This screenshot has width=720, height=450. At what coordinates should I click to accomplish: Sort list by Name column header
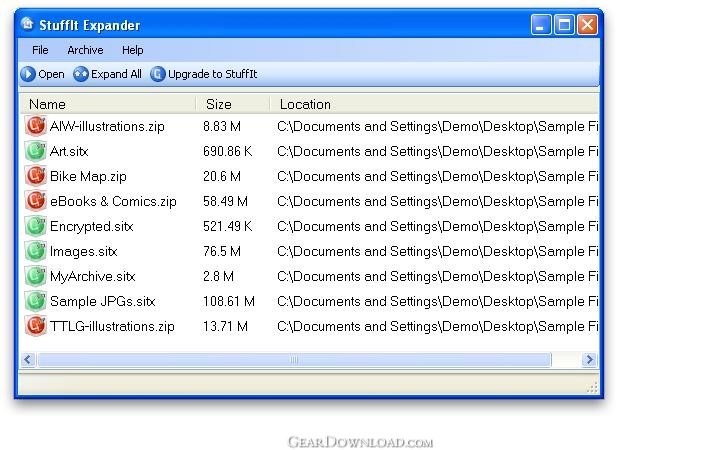click(x=108, y=104)
